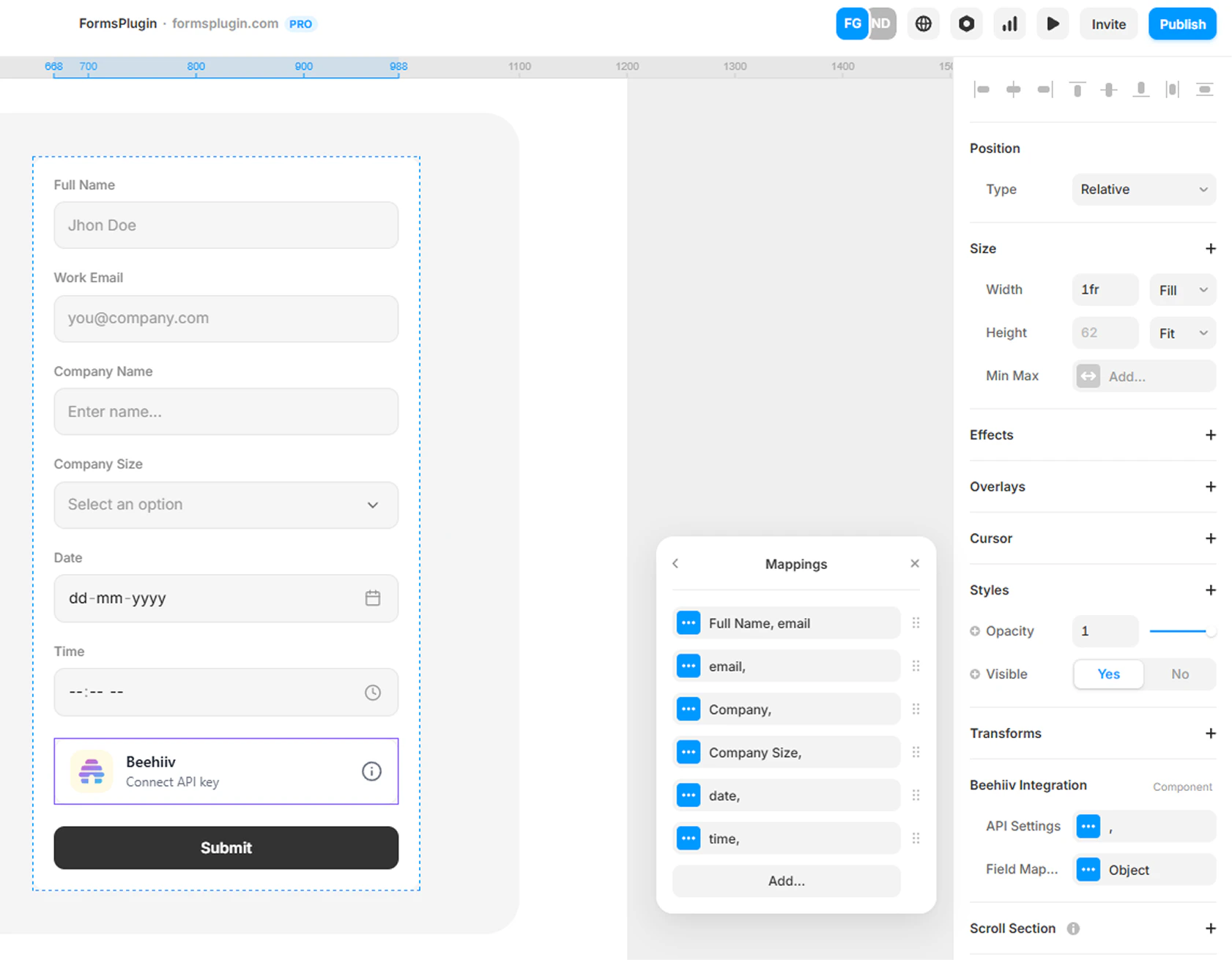Screen dimensions: 1232x960
Task: Add a Size property
Action: pyautogui.click(x=1210, y=249)
